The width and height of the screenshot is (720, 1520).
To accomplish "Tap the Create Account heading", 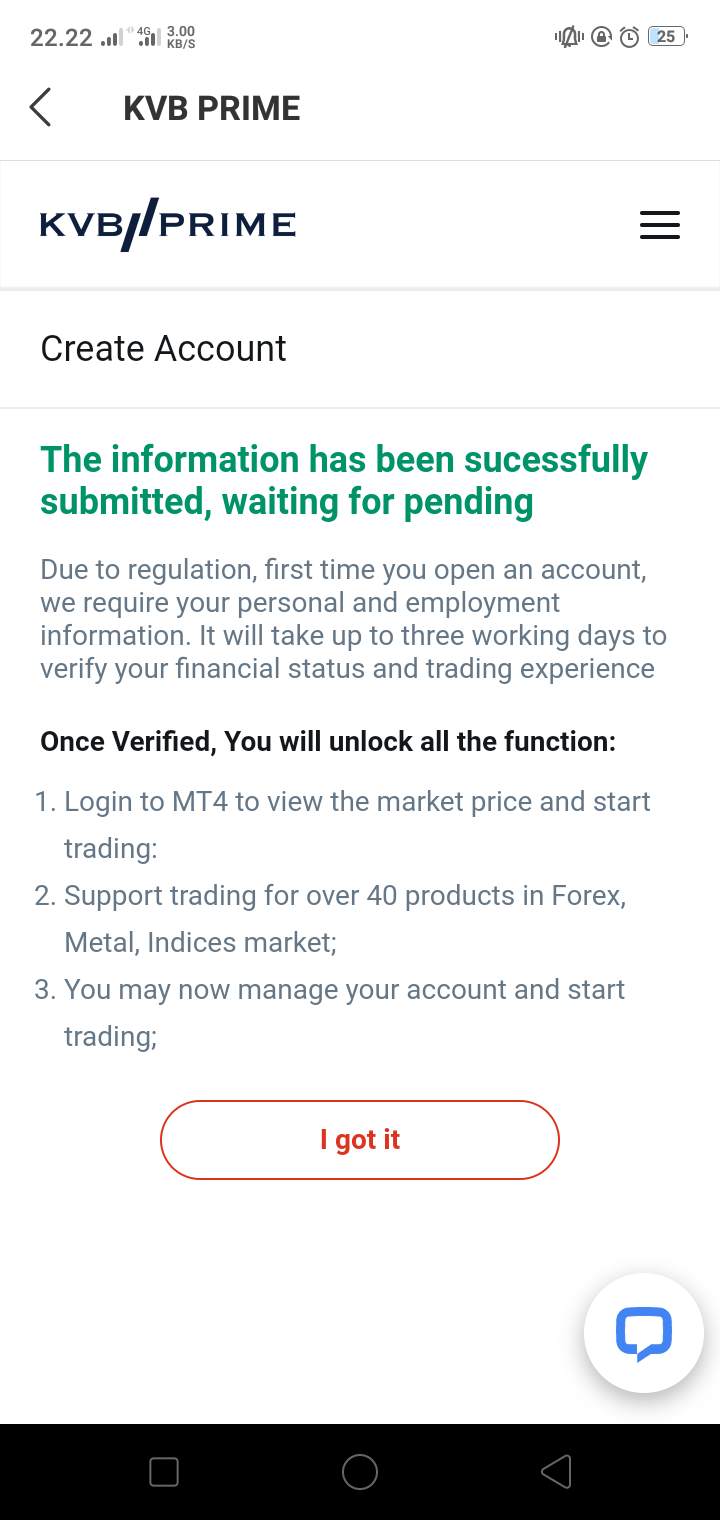I will [x=163, y=348].
